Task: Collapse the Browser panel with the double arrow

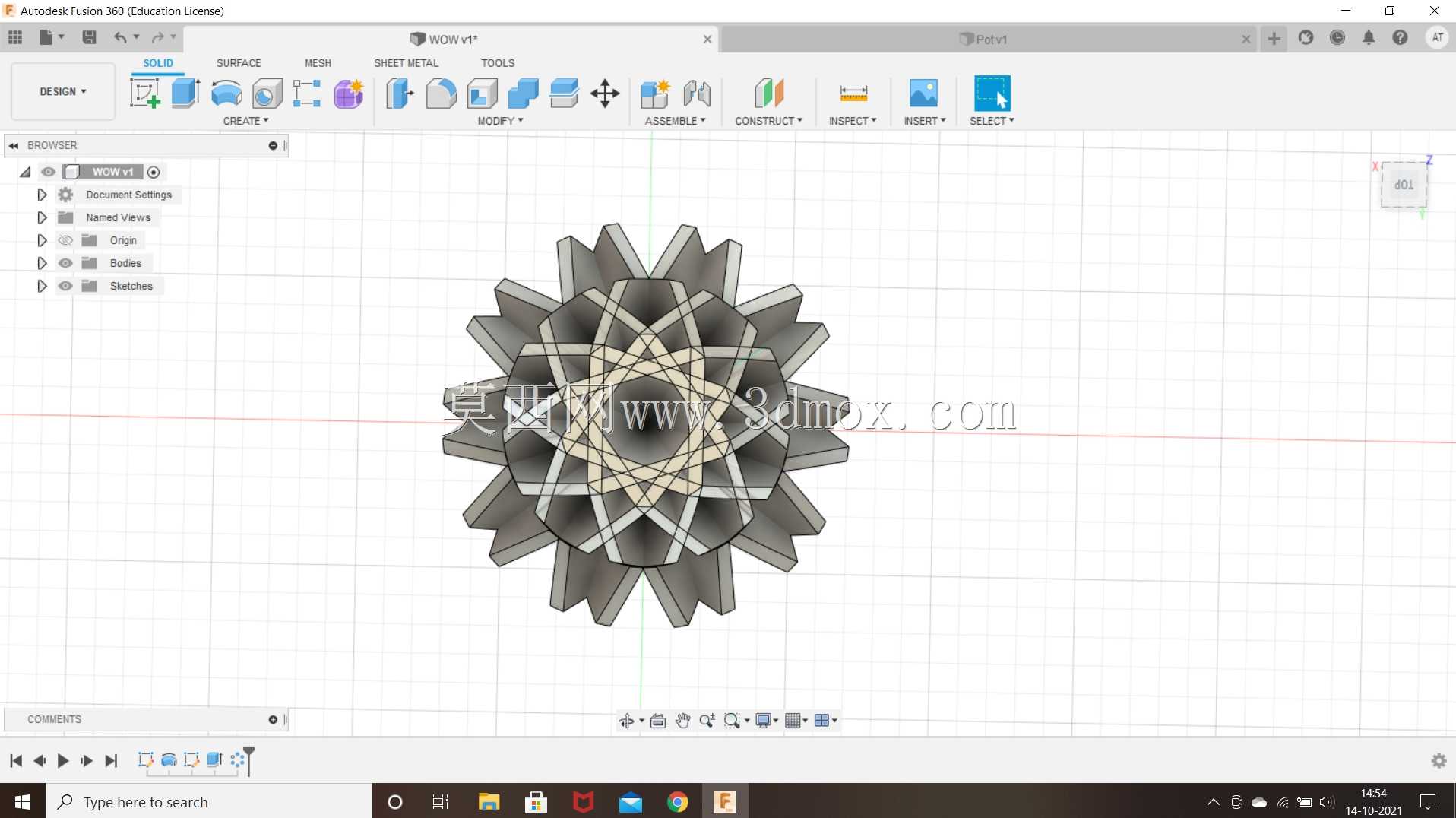Action: tap(14, 145)
